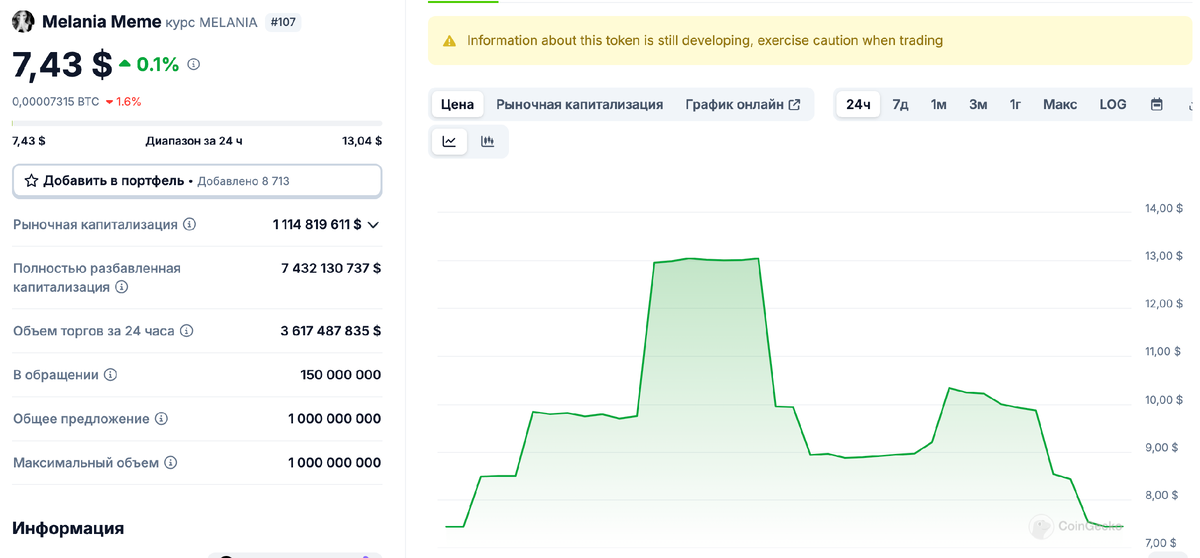Click the 13,04 $ range high value
This screenshot has height=558, width=1200.
[362, 141]
